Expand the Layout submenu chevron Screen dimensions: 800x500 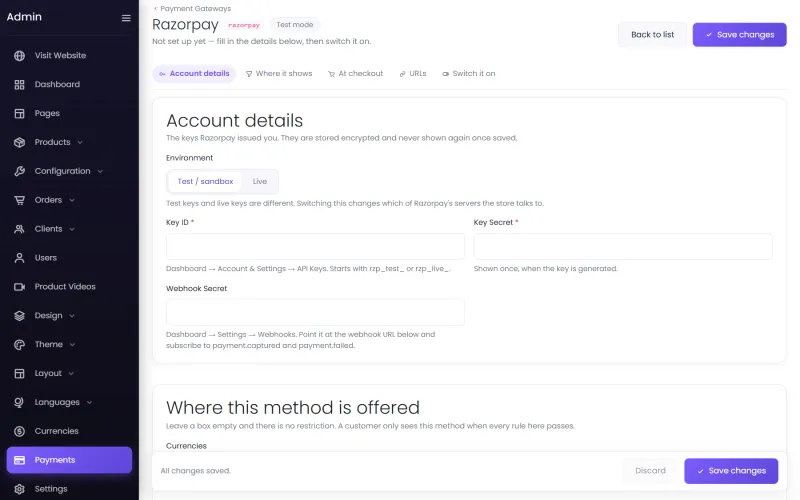(x=71, y=373)
